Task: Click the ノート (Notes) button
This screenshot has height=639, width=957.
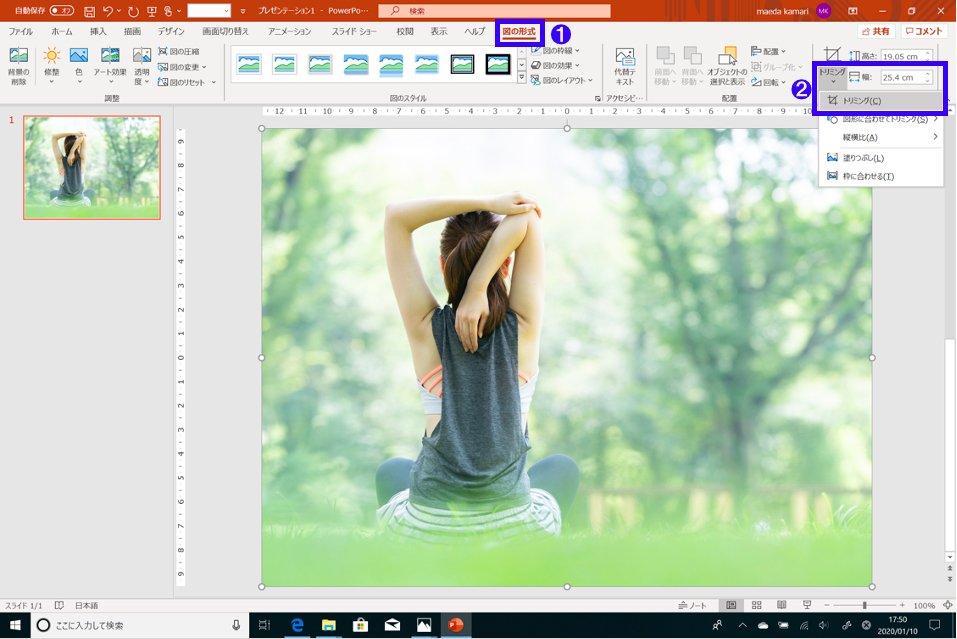Action: tap(693, 605)
